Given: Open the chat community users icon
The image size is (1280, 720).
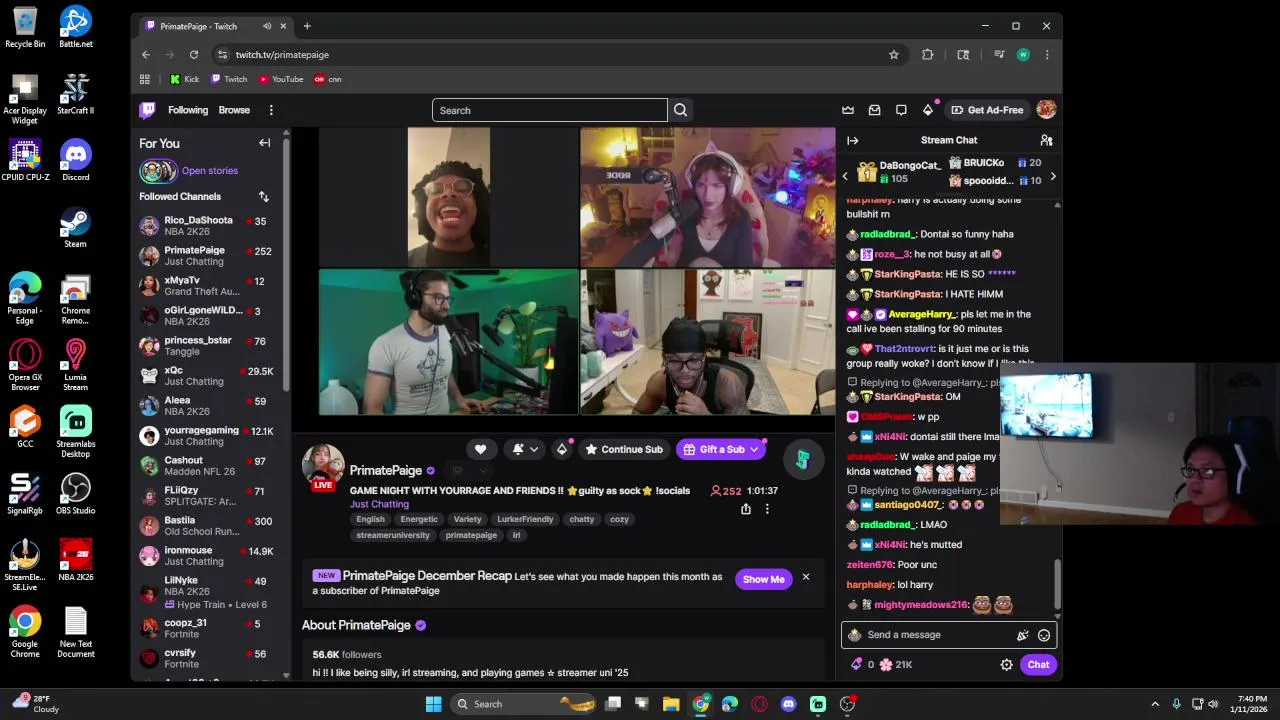Looking at the screenshot, I should 1046,140.
